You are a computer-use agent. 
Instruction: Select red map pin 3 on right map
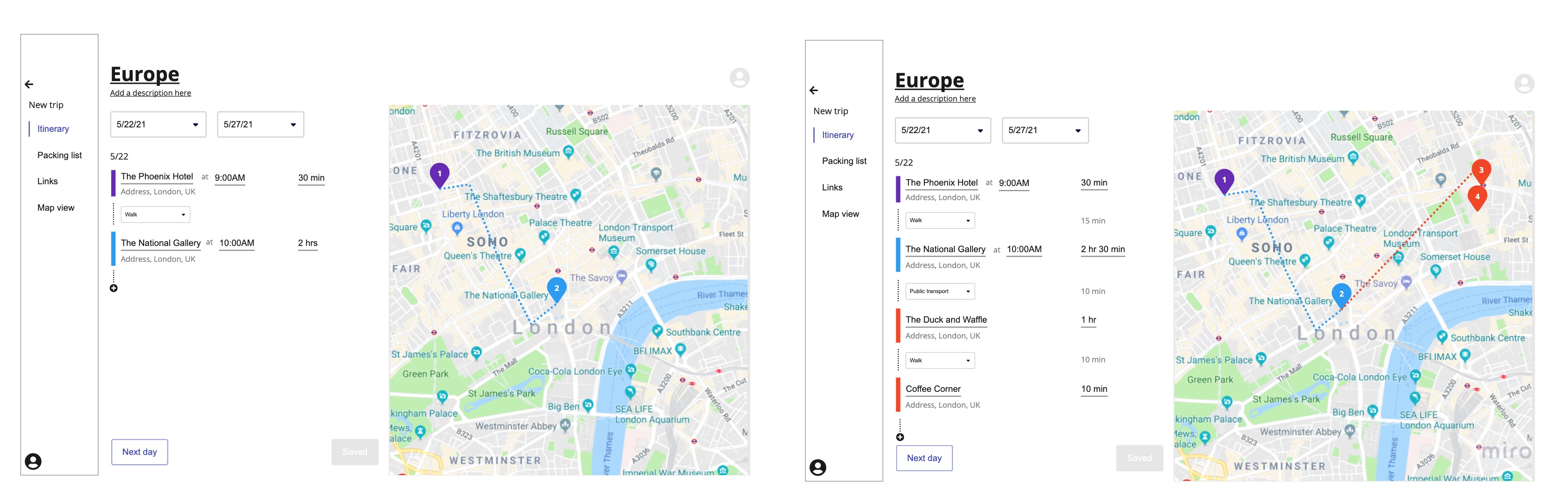click(x=1481, y=172)
